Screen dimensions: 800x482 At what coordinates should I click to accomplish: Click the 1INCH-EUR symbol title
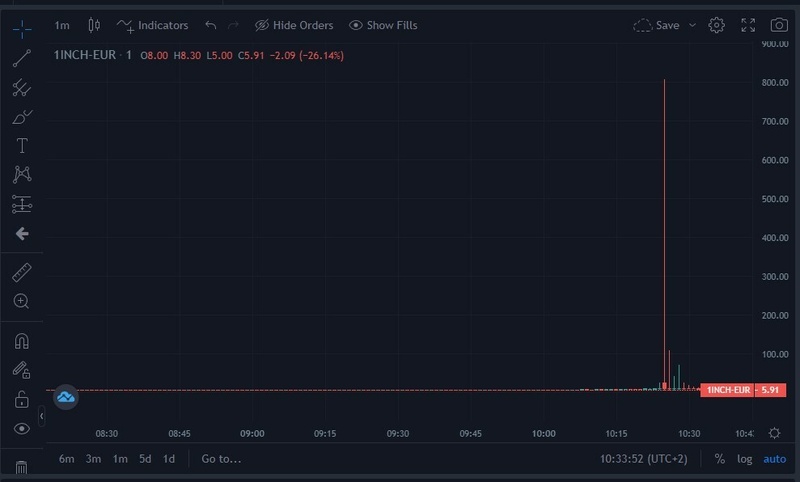pos(85,55)
